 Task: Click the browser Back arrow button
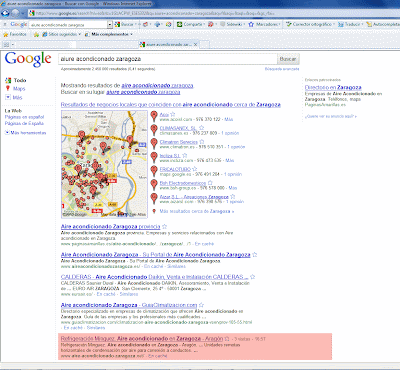point(5,13)
